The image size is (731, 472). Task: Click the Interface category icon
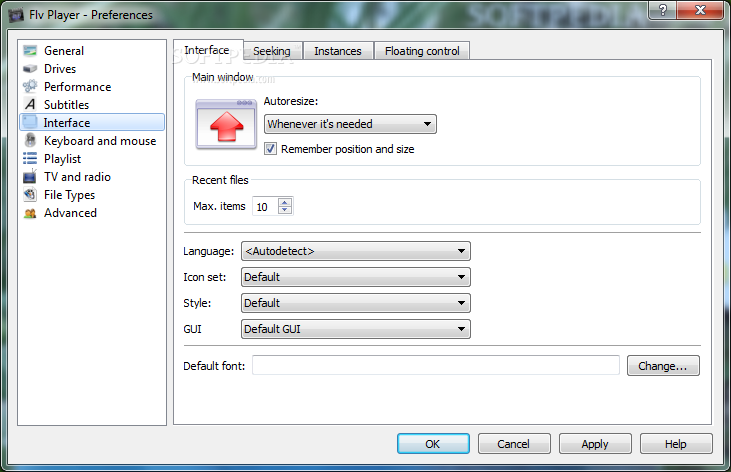click(x=30, y=122)
